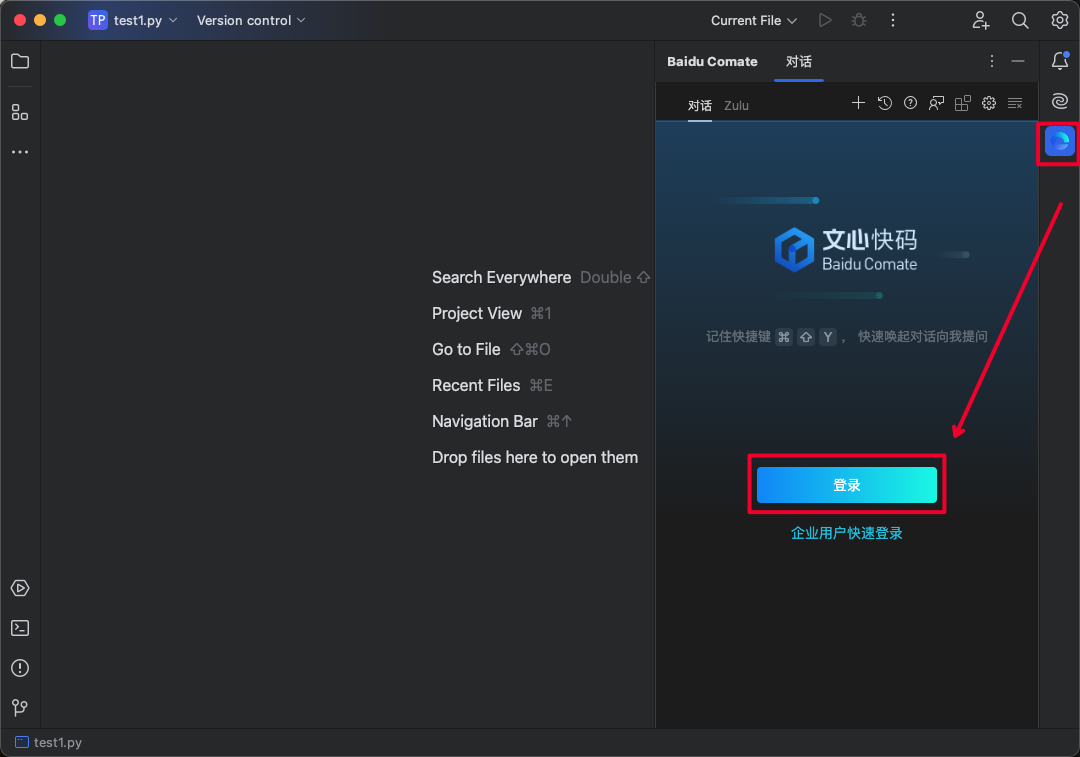The image size is (1080, 757).
Task: Open the Problems tool window icon
Action: point(20,668)
